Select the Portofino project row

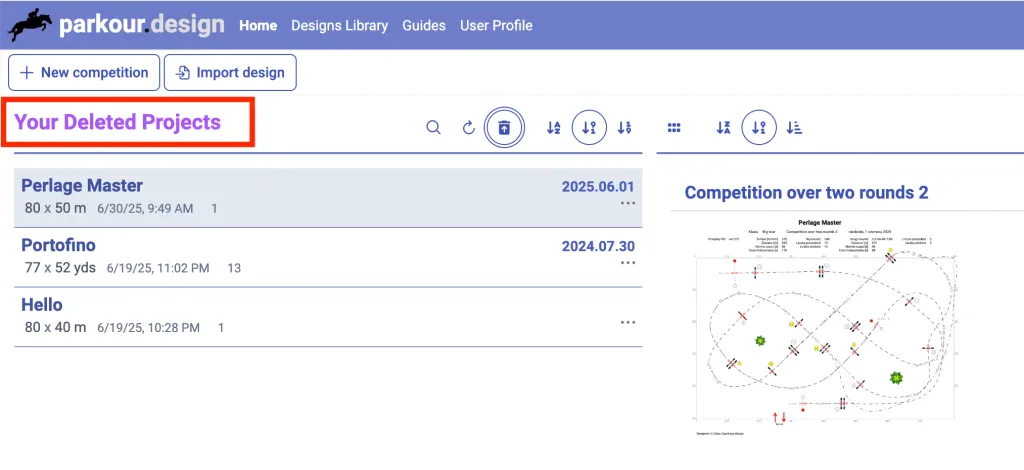click(x=300, y=256)
